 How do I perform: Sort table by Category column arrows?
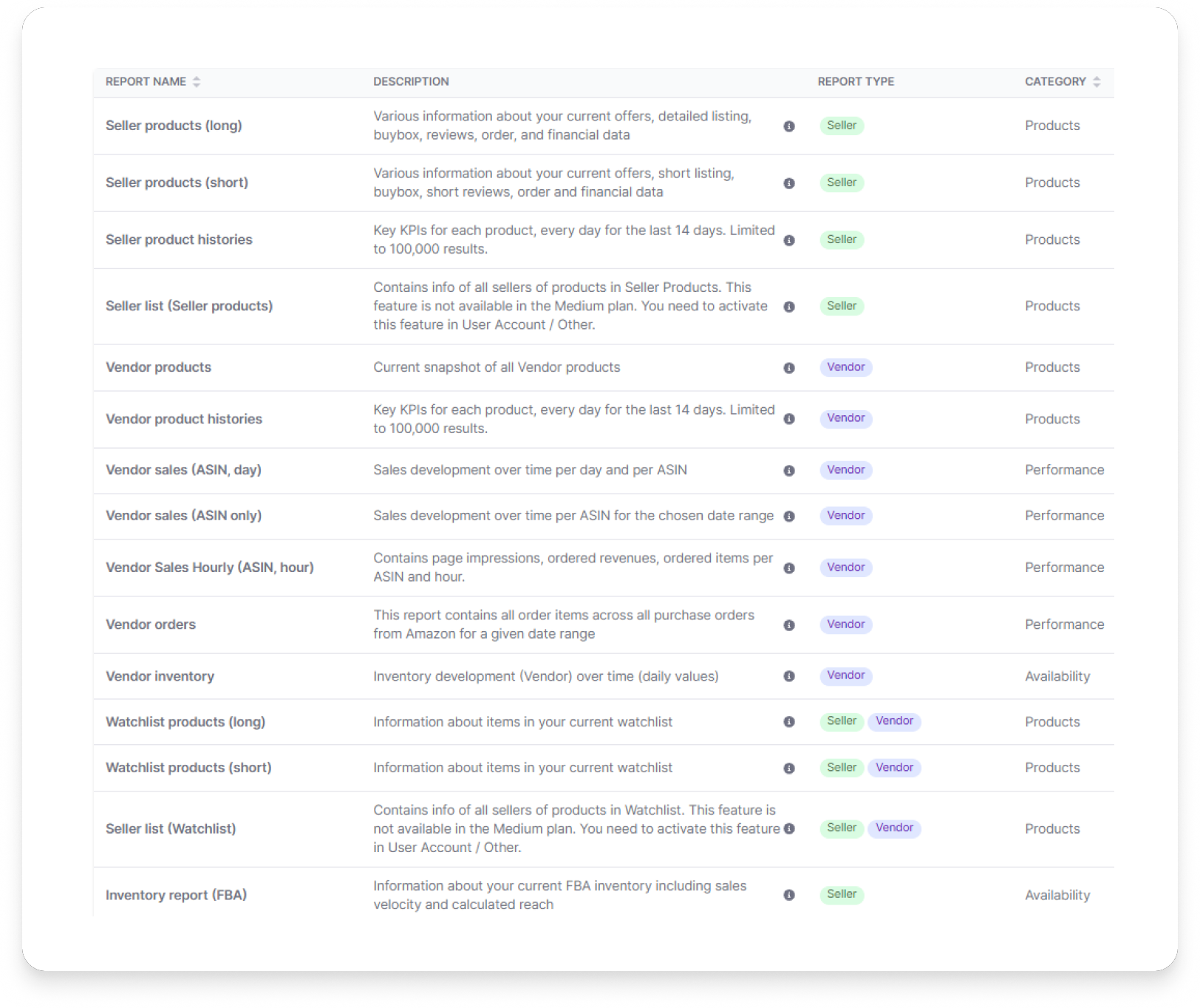coord(1097,82)
